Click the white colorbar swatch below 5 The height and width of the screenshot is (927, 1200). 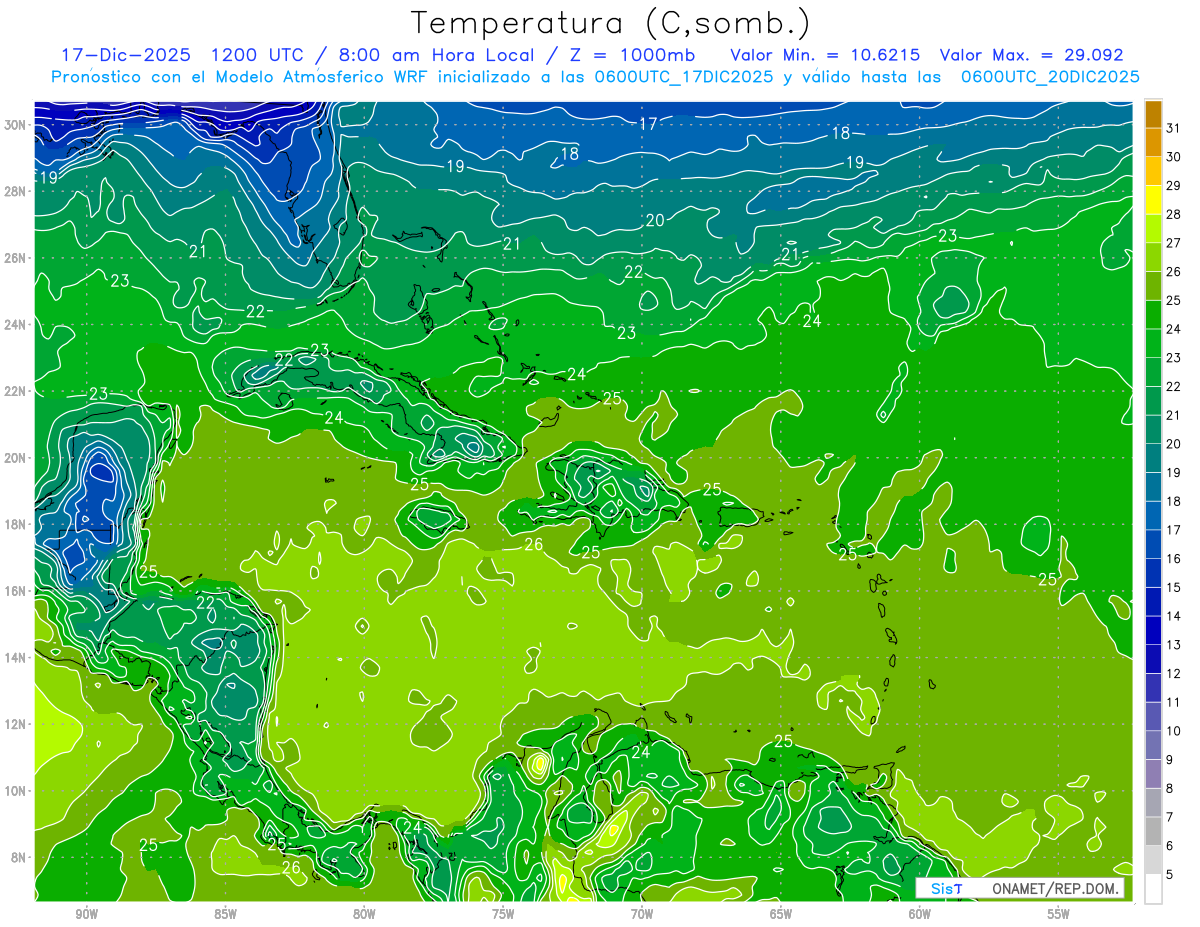[1153, 889]
